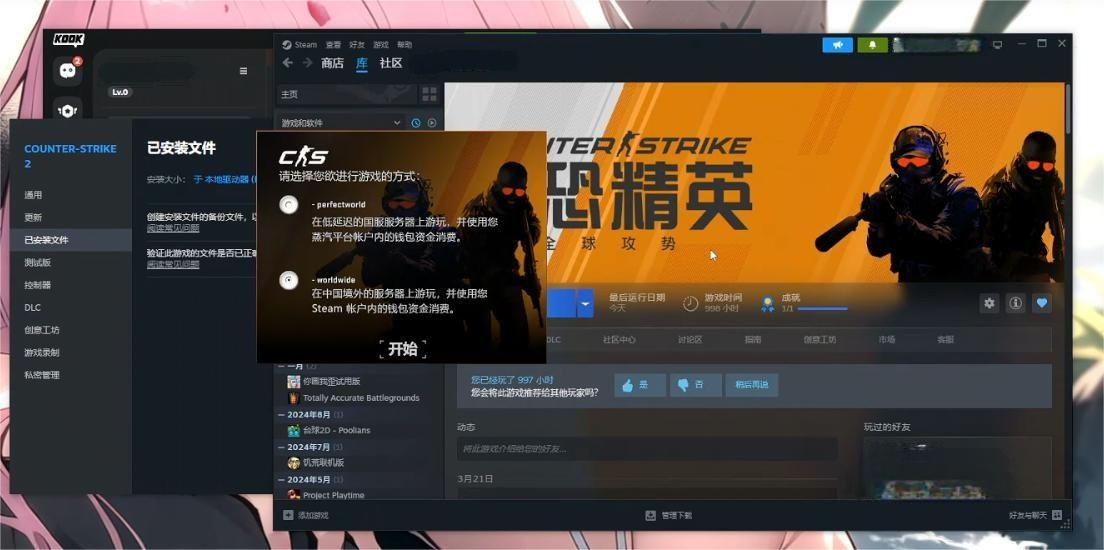Click 饥荒联机版 game icon
Viewport: 1104px width, 550px height.
pos(294,463)
